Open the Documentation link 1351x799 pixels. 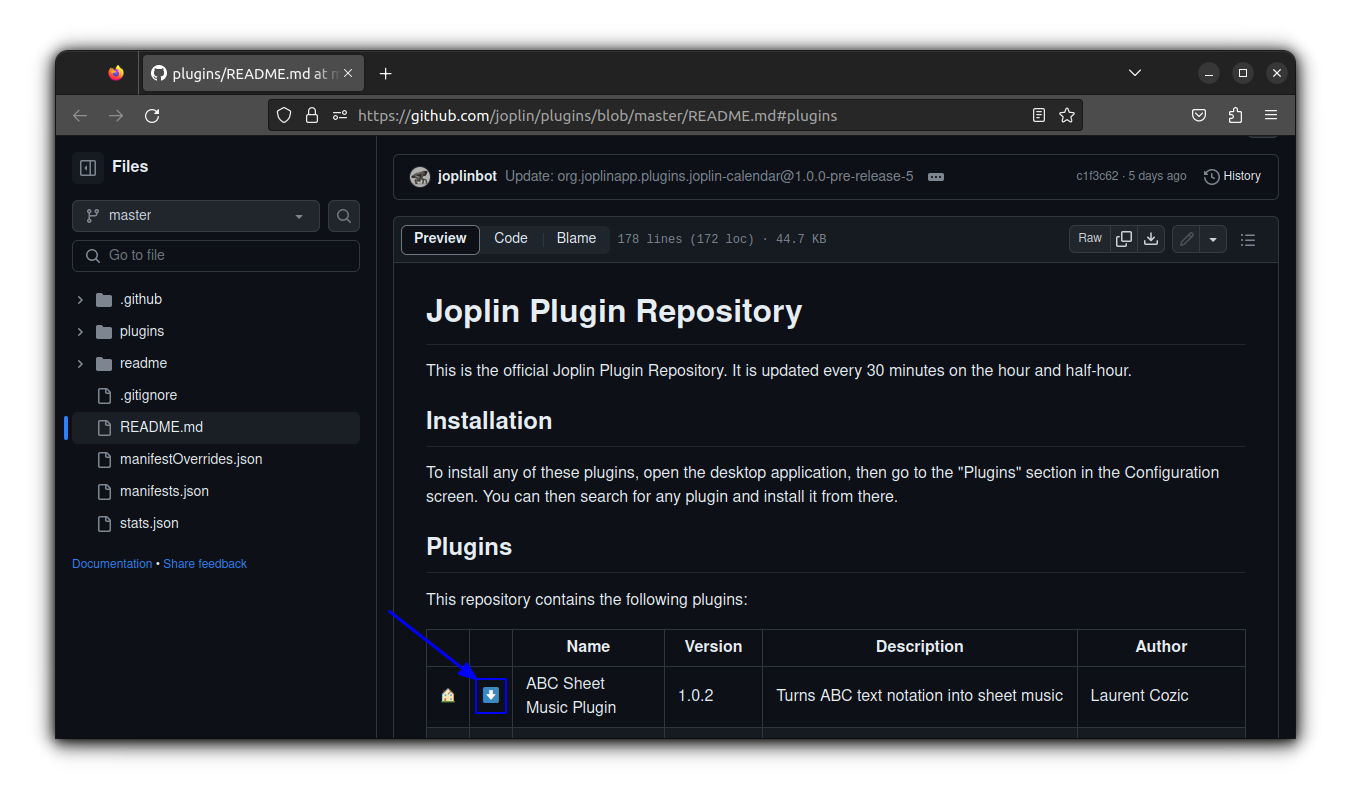coord(112,564)
